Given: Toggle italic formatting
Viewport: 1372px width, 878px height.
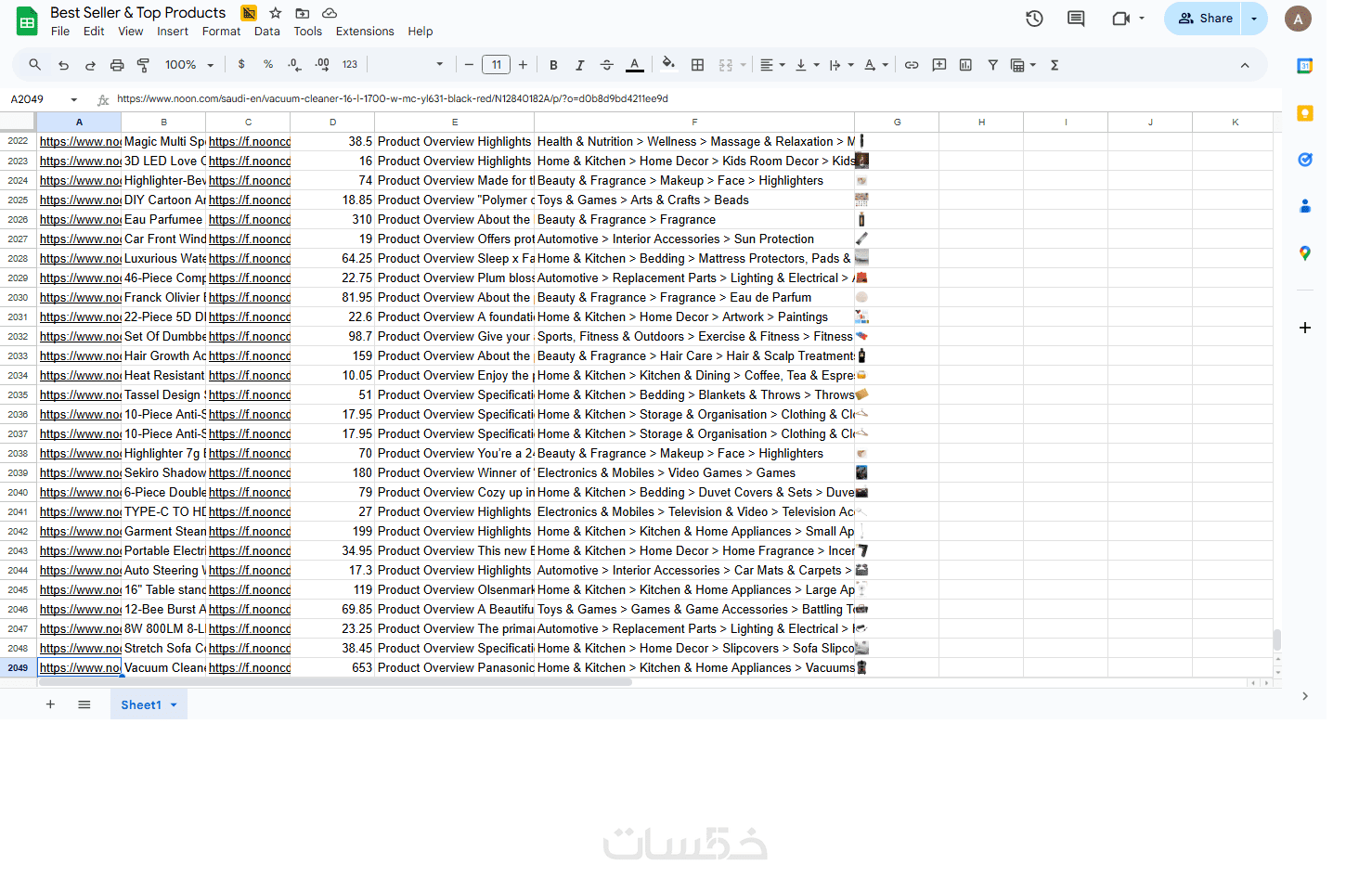Looking at the screenshot, I should (x=580, y=65).
